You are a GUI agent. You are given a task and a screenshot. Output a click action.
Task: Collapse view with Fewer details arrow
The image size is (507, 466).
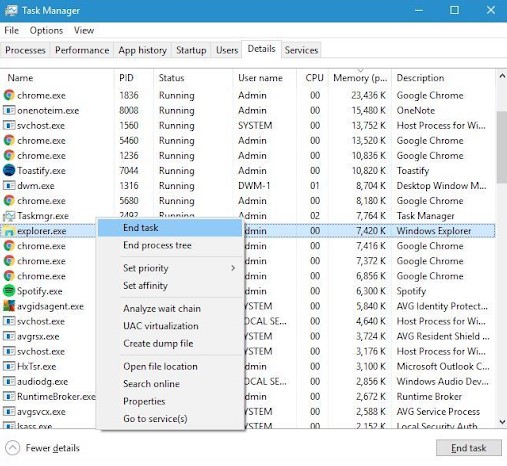pos(13,448)
